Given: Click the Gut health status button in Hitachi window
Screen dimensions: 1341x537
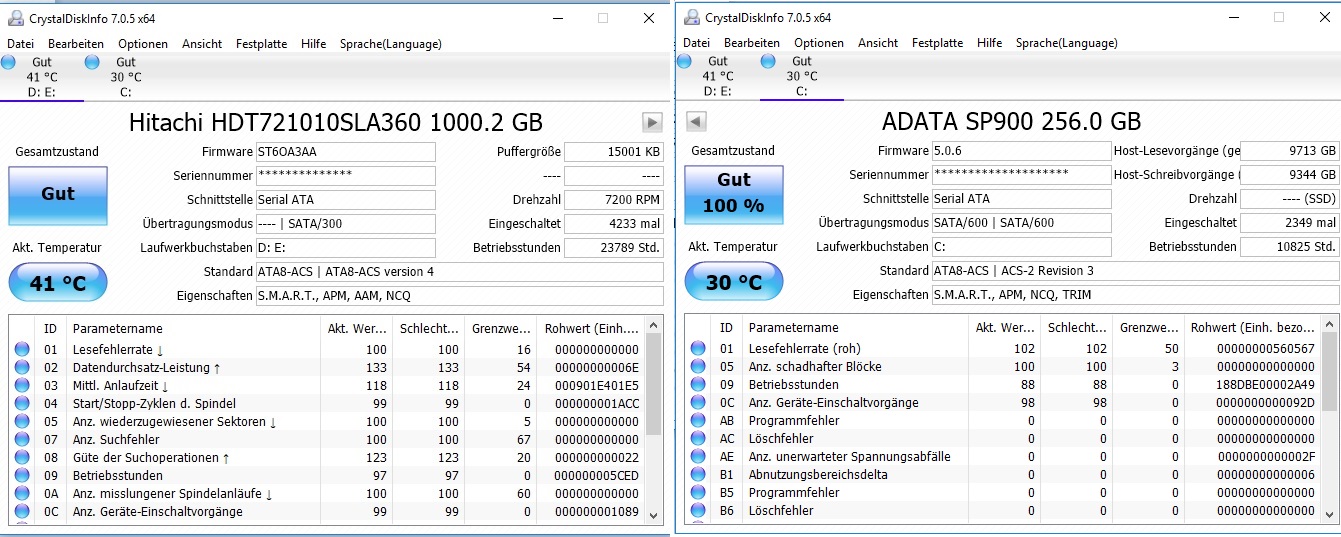Looking at the screenshot, I should coord(58,195).
